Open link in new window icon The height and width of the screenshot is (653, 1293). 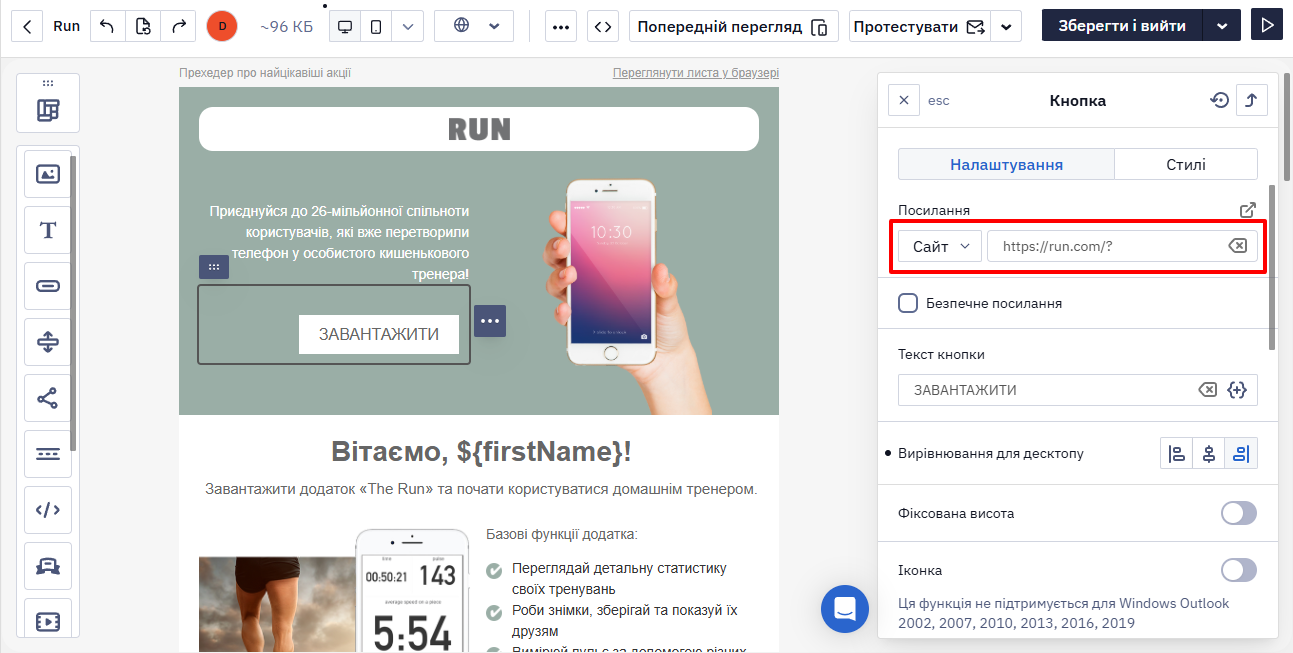[1248, 210]
